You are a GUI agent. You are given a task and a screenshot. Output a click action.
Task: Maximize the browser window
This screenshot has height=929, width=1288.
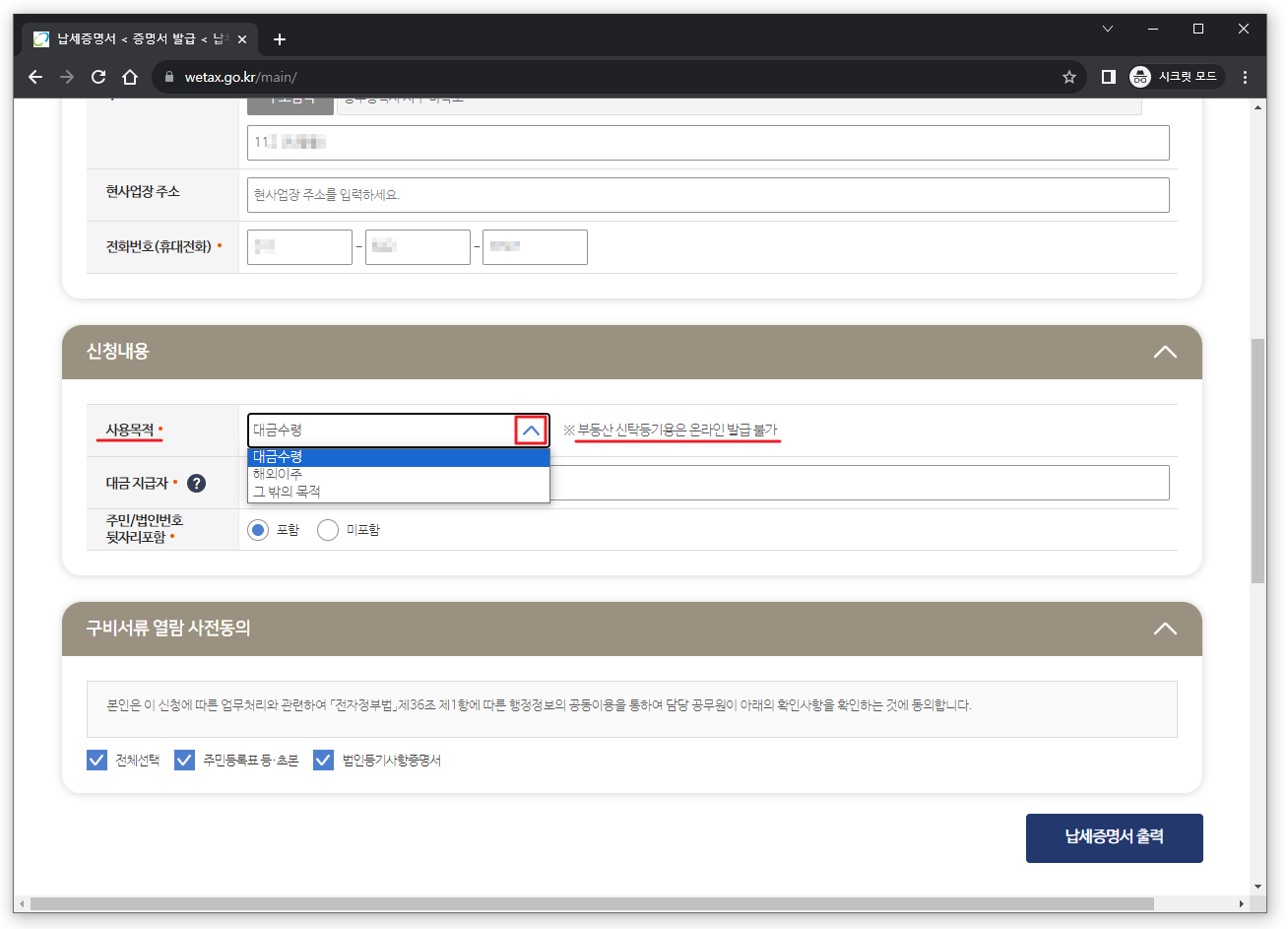(1198, 29)
